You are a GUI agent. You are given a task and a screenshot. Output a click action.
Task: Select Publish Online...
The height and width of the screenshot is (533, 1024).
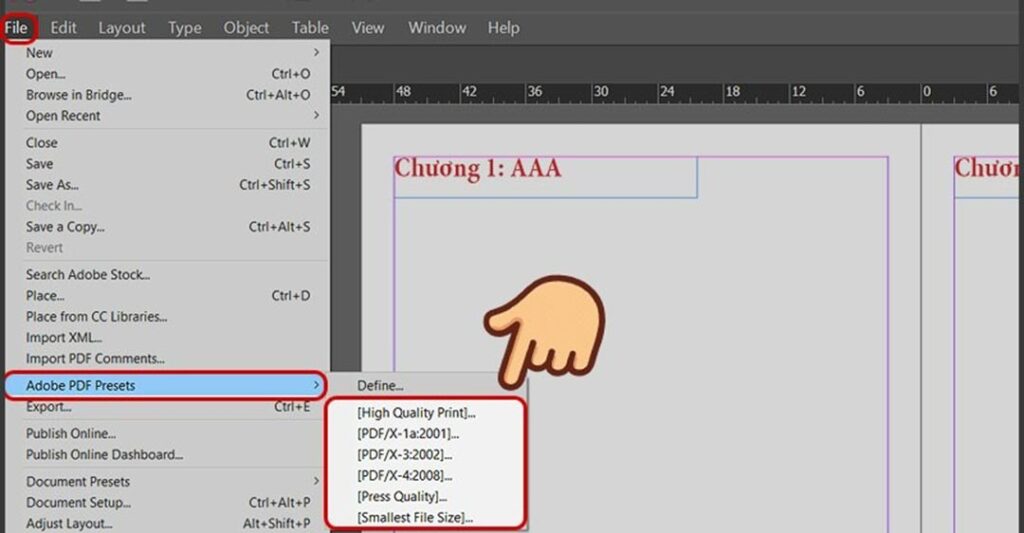(x=167, y=434)
